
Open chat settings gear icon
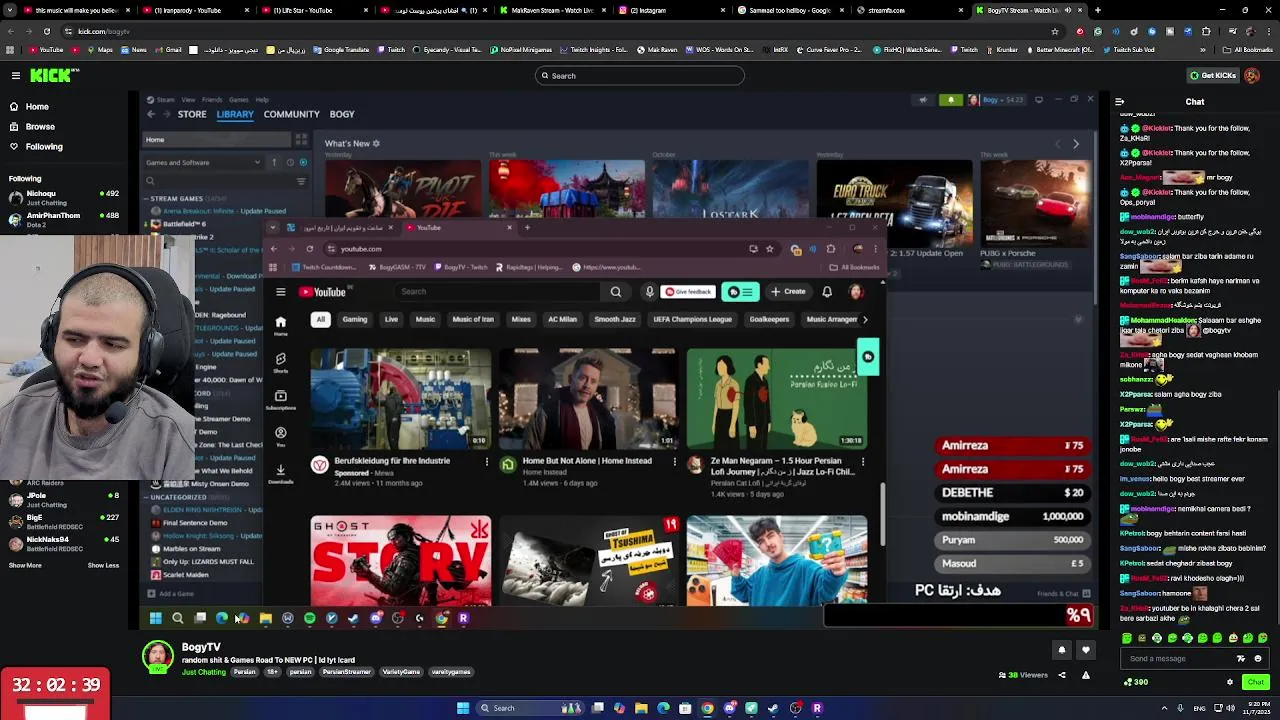(1230, 682)
